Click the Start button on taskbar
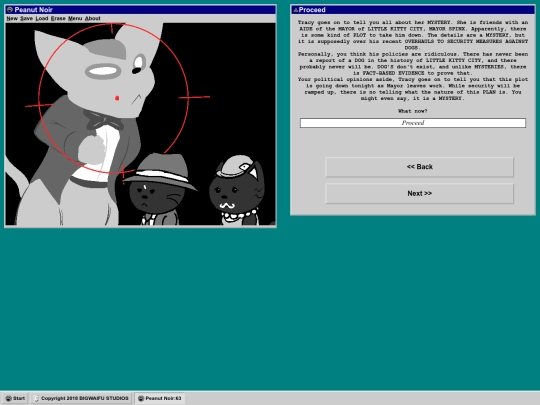The height and width of the screenshot is (405, 540). tap(15, 398)
